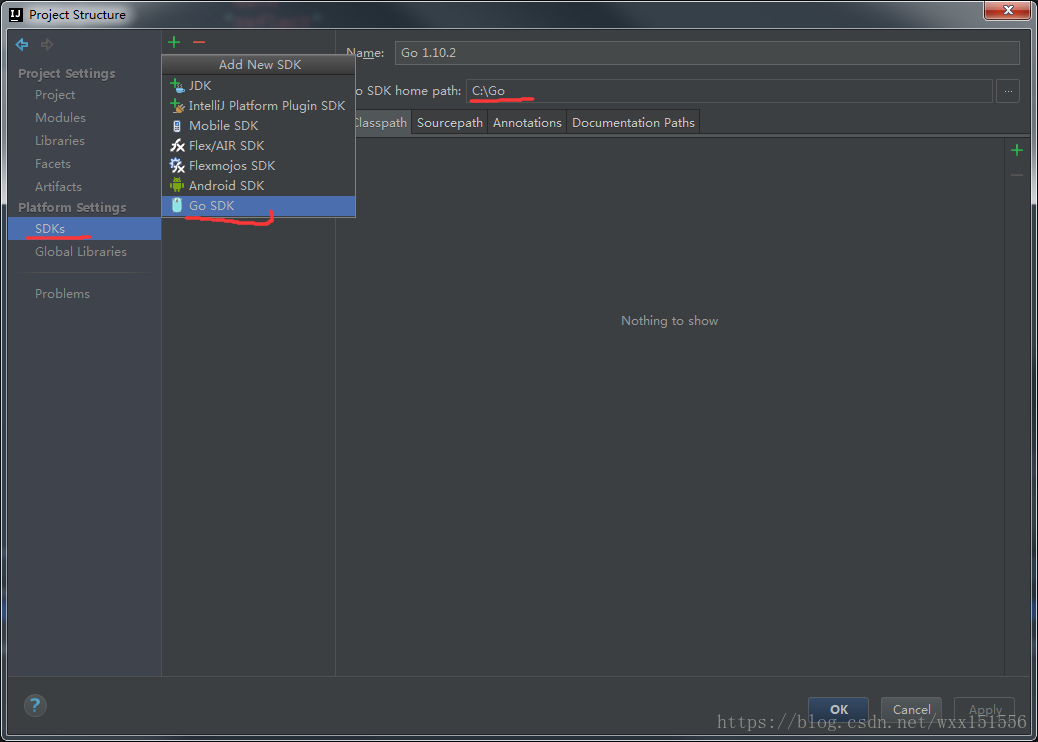This screenshot has height=742, width=1038.
Task: Click the Platform Settings heading
Action: coord(72,207)
